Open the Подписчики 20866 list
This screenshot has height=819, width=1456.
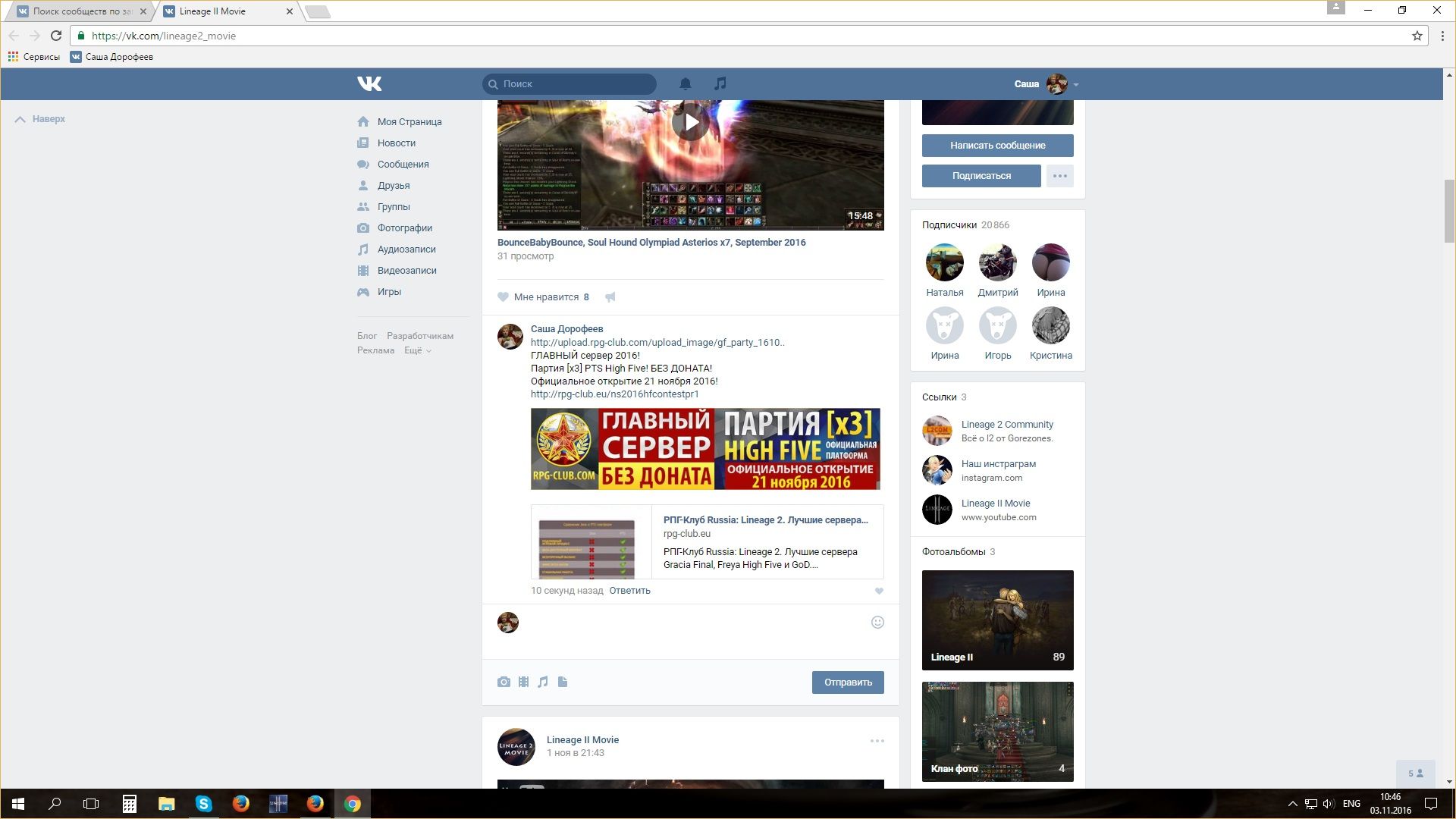pos(965,225)
